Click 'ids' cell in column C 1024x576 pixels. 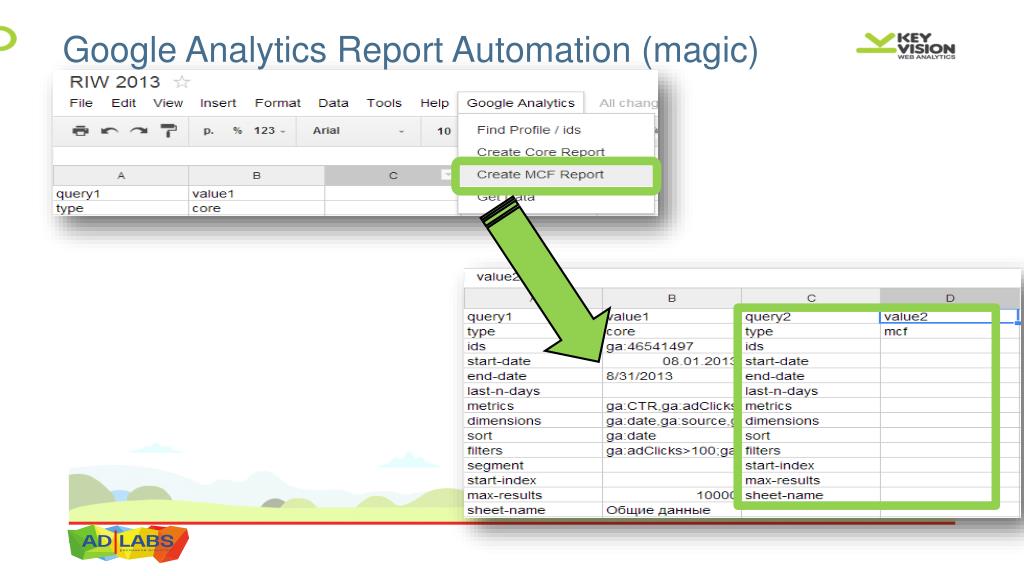811,347
